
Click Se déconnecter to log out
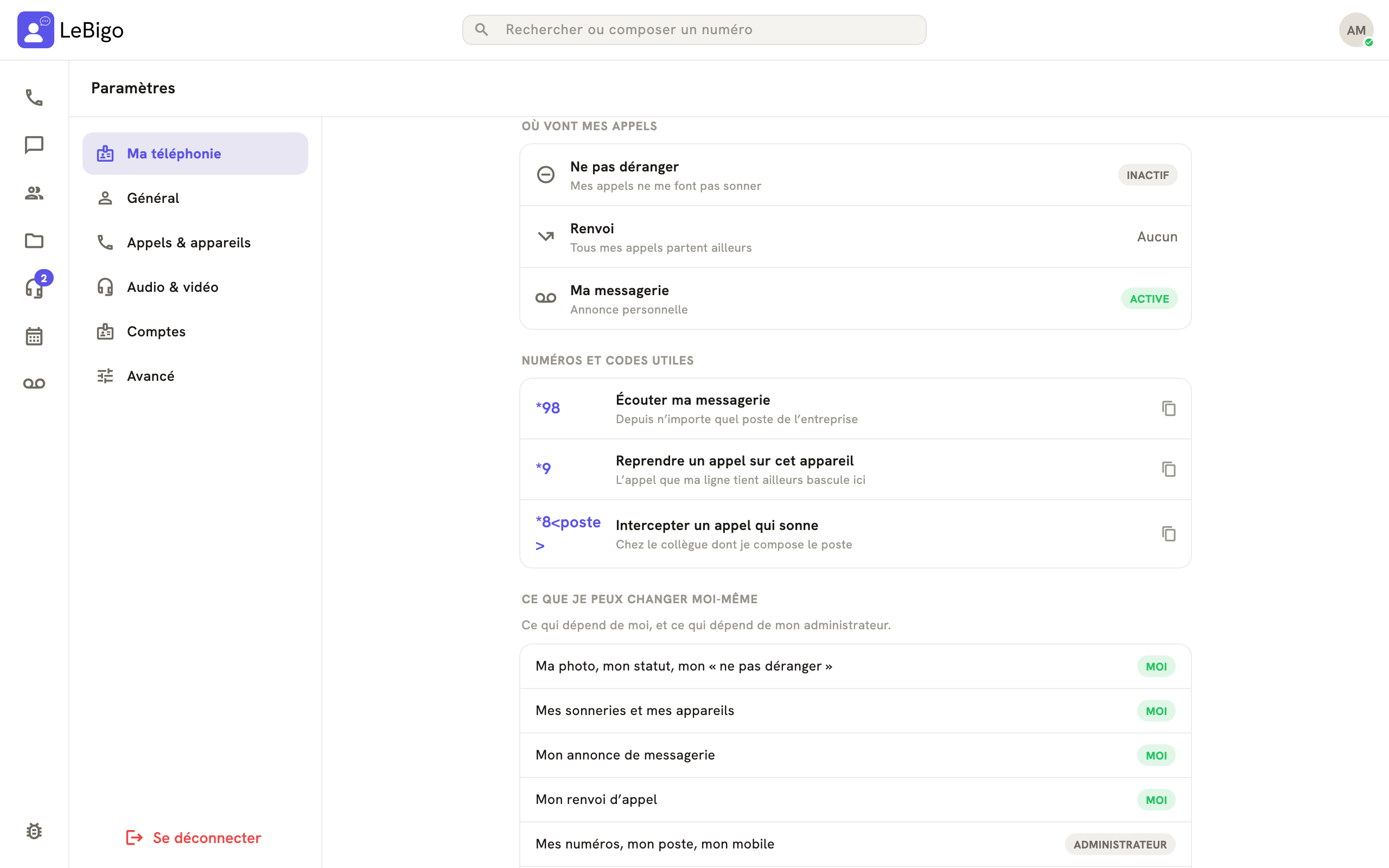tap(193, 838)
